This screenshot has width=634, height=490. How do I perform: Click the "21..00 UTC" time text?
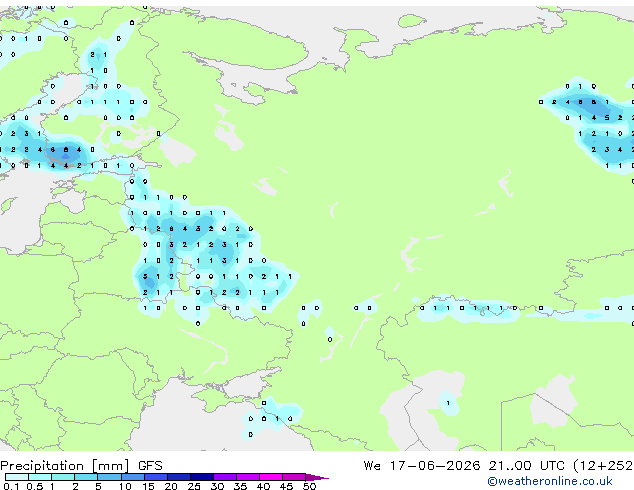pyautogui.click(x=526, y=466)
